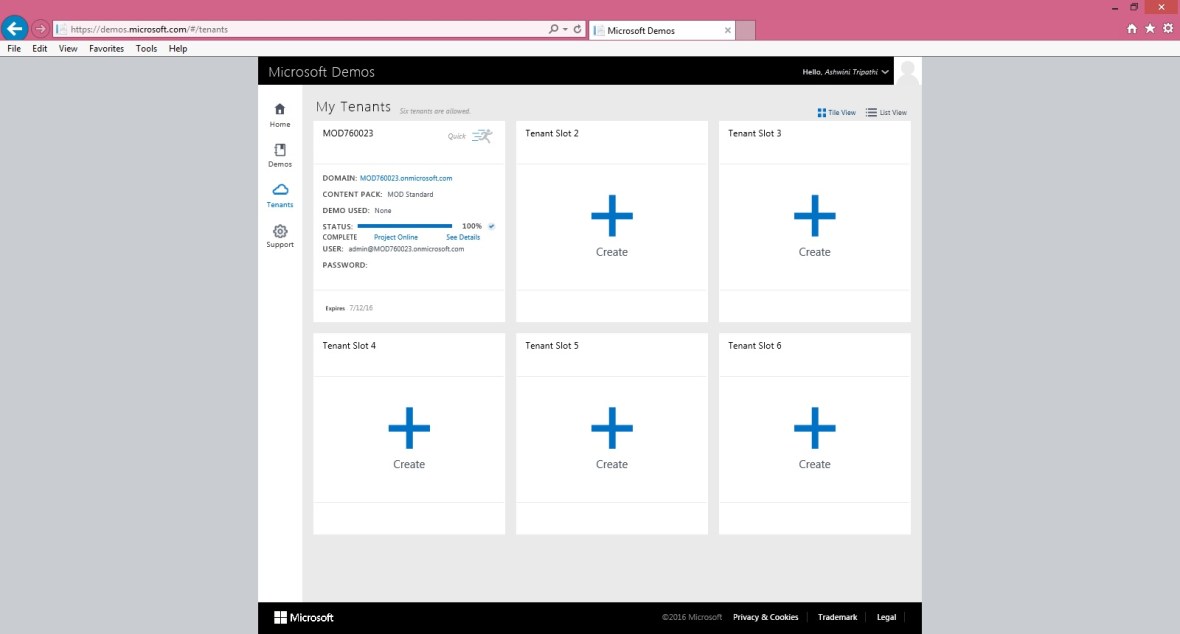This screenshot has height=634, width=1180.
Task: Click the tenant status progress bar
Action: [x=405, y=227]
